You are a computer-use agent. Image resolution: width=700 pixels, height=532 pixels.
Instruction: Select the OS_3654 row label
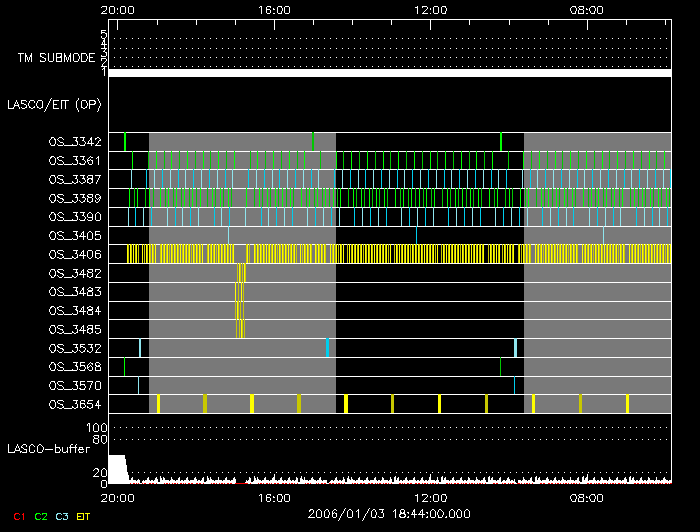[75, 404]
